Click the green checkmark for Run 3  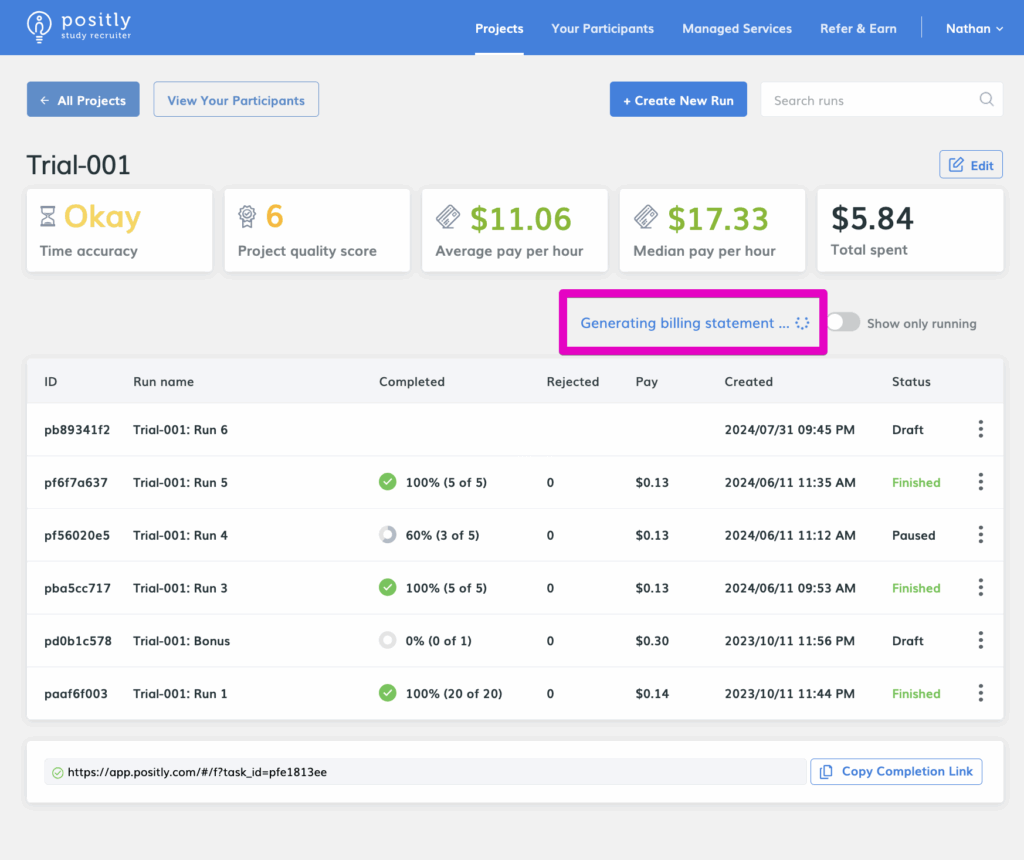coord(388,588)
